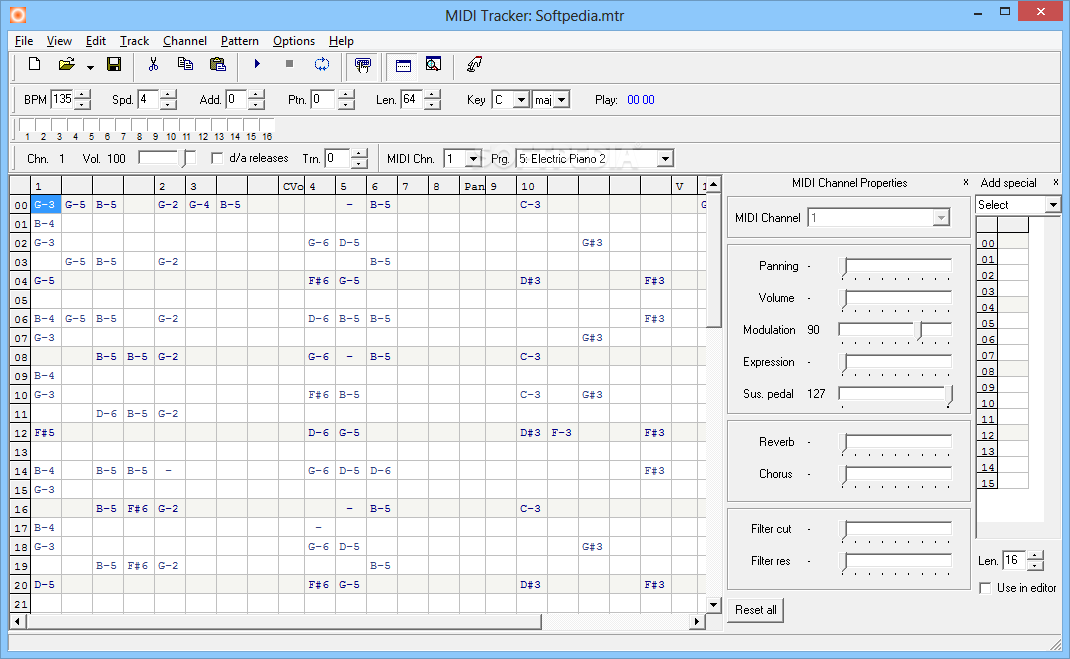The height and width of the screenshot is (659, 1070).
Task: Decrease Spd. with the down spinner arrow
Action: tap(168, 104)
